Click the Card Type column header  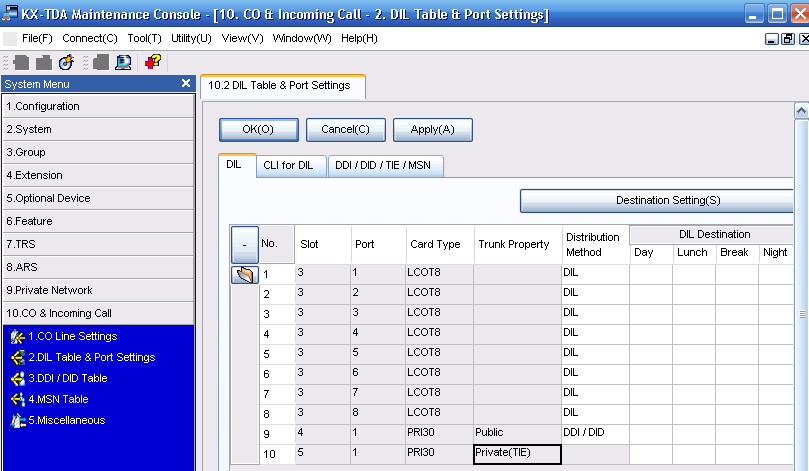(x=440, y=245)
